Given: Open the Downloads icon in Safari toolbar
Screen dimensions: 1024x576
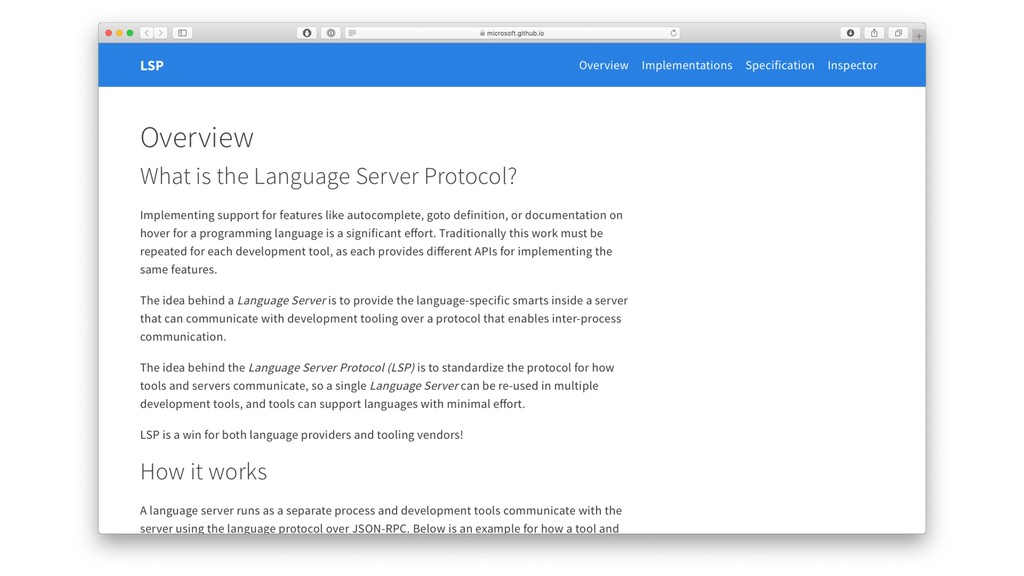Looking at the screenshot, I should tap(850, 33).
